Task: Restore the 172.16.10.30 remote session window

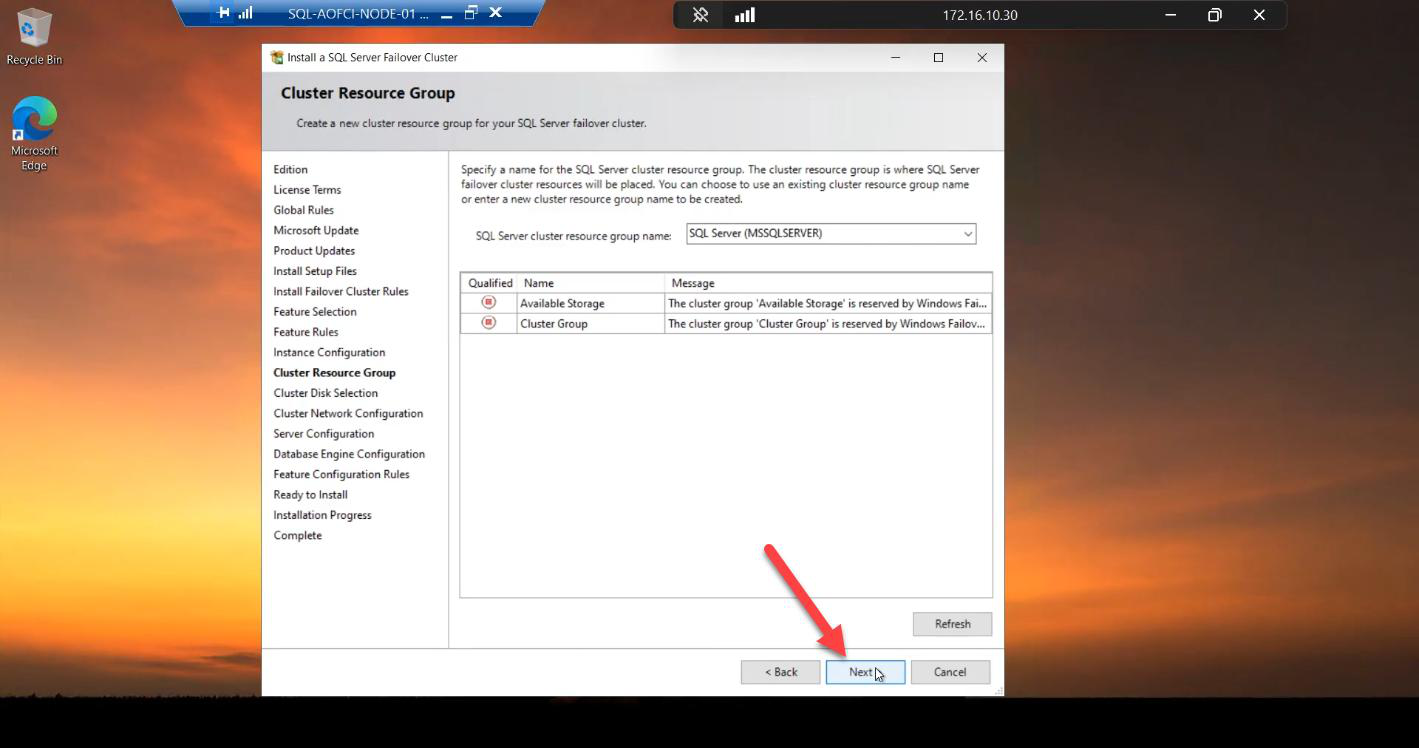Action: [1214, 15]
